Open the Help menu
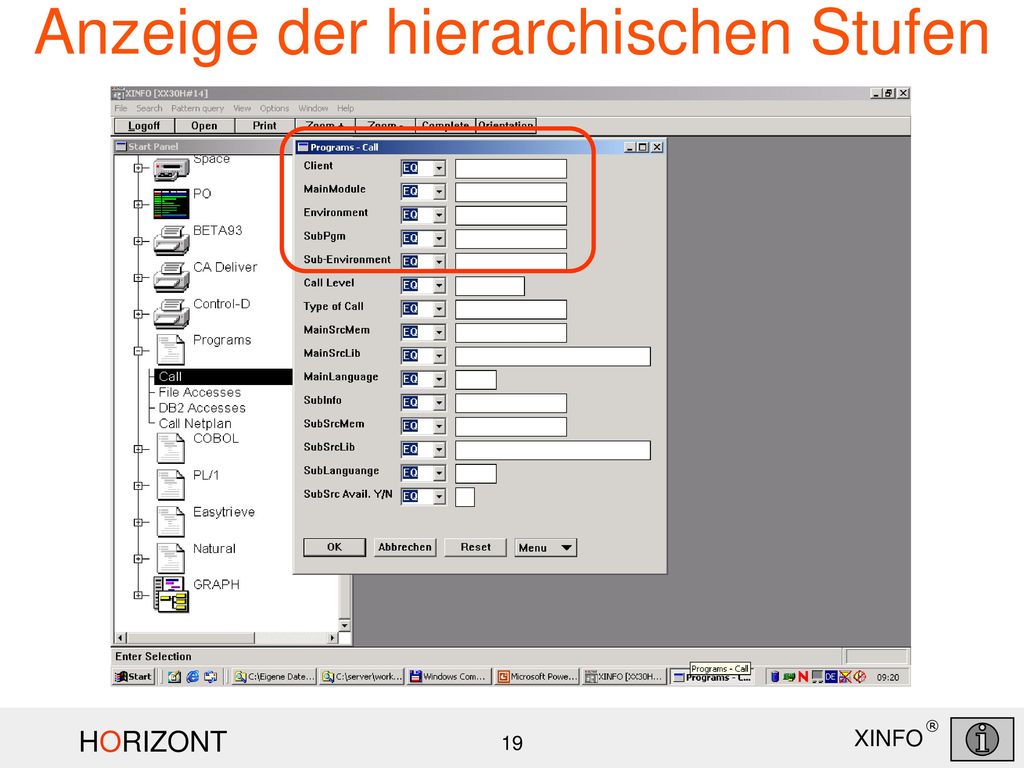Viewport: 1024px width, 768px height. (x=345, y=108)
